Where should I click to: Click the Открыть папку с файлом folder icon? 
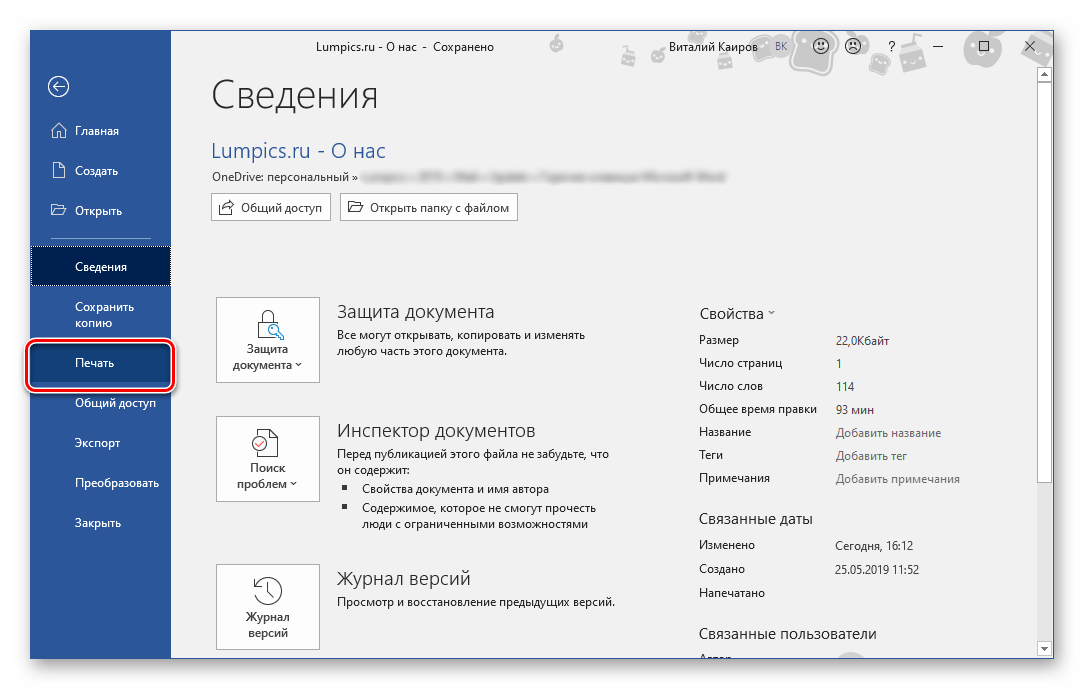pos(357,207)
